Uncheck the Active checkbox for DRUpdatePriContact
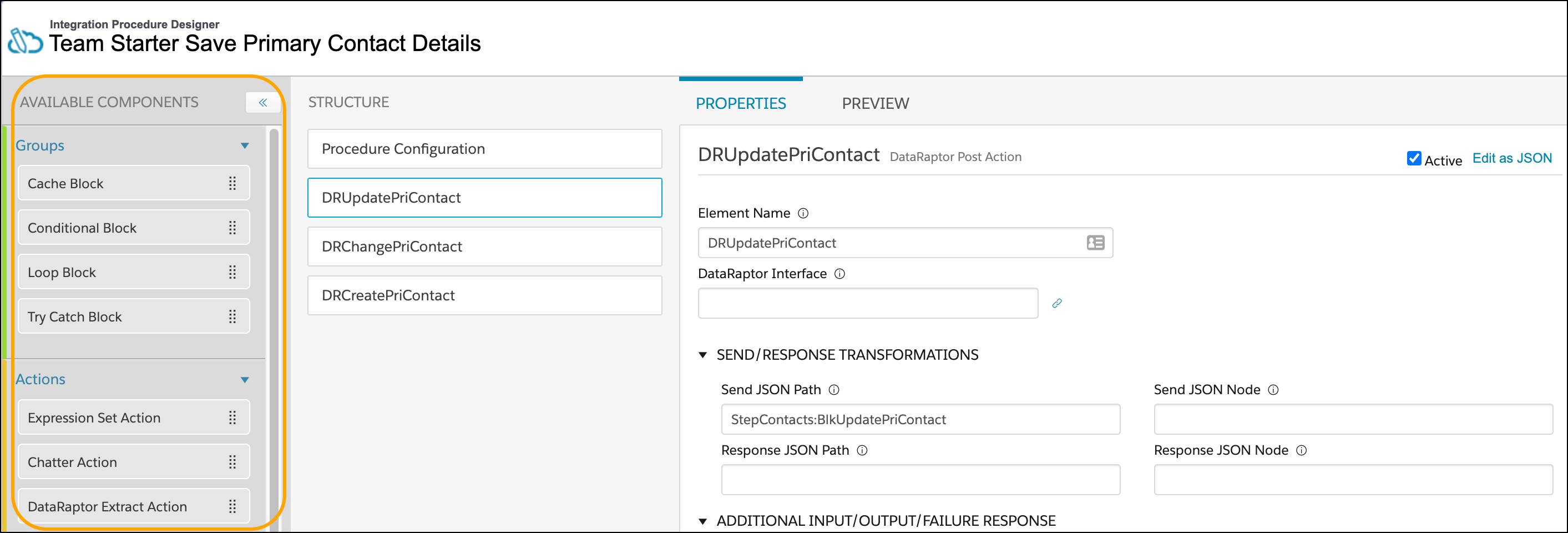 (x=1413, y=158)
